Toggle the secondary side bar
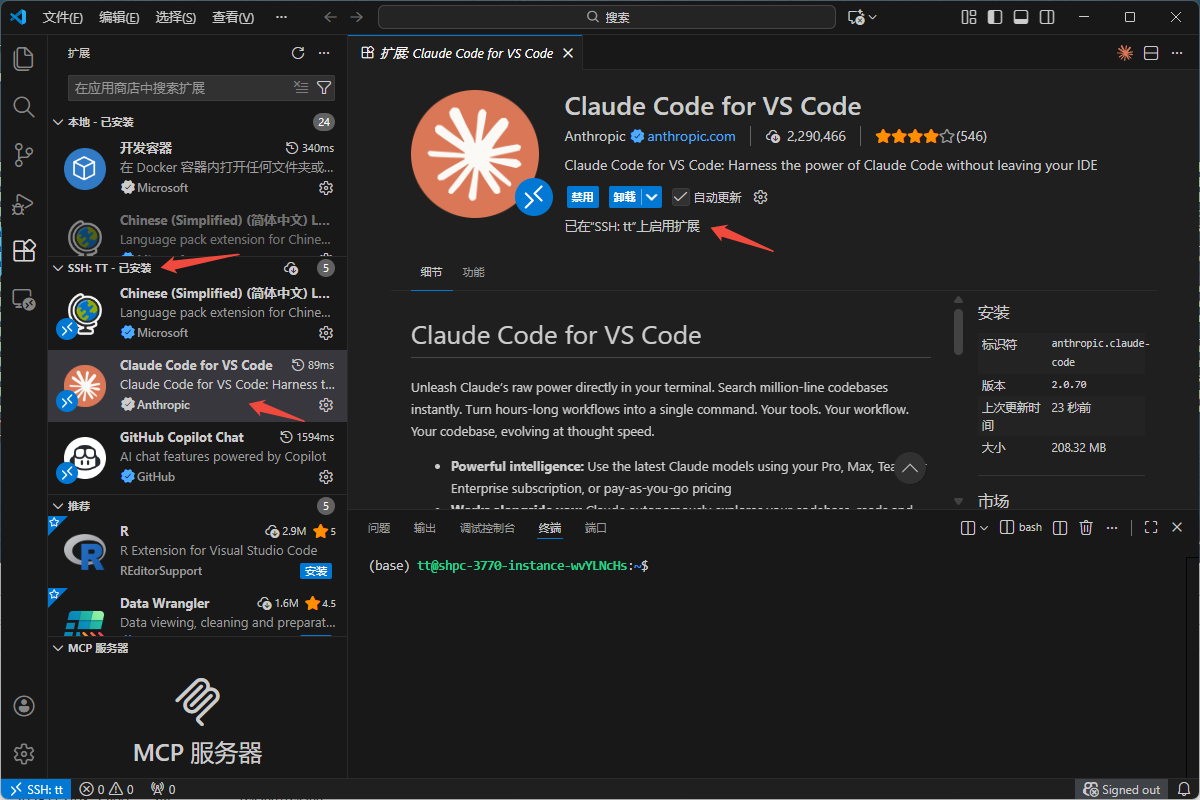This screenshot has height=800, width=1200. coord(1047,17)
